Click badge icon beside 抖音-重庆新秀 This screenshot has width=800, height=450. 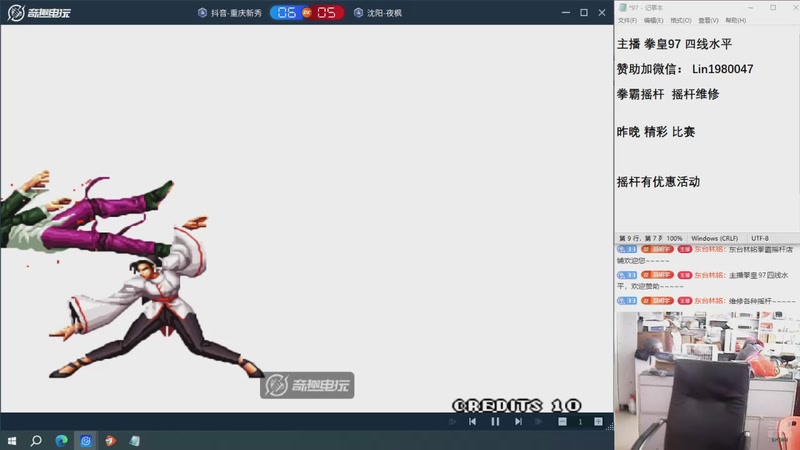pos(202,13)
